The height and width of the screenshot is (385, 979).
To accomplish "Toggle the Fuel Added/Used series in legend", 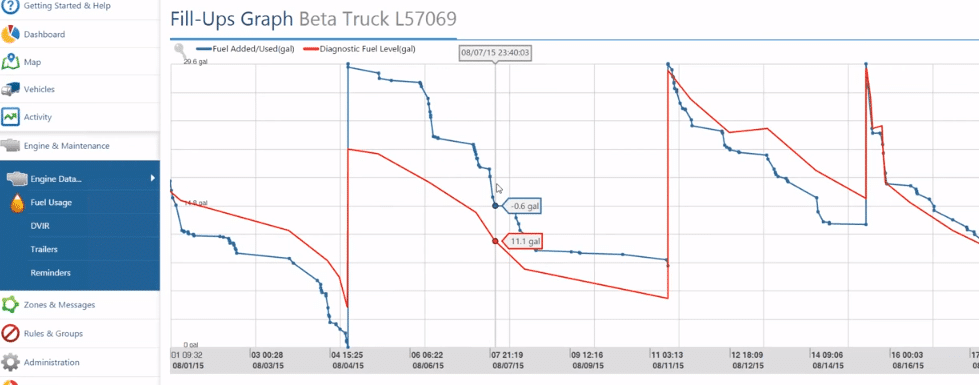I will [245, 48].
